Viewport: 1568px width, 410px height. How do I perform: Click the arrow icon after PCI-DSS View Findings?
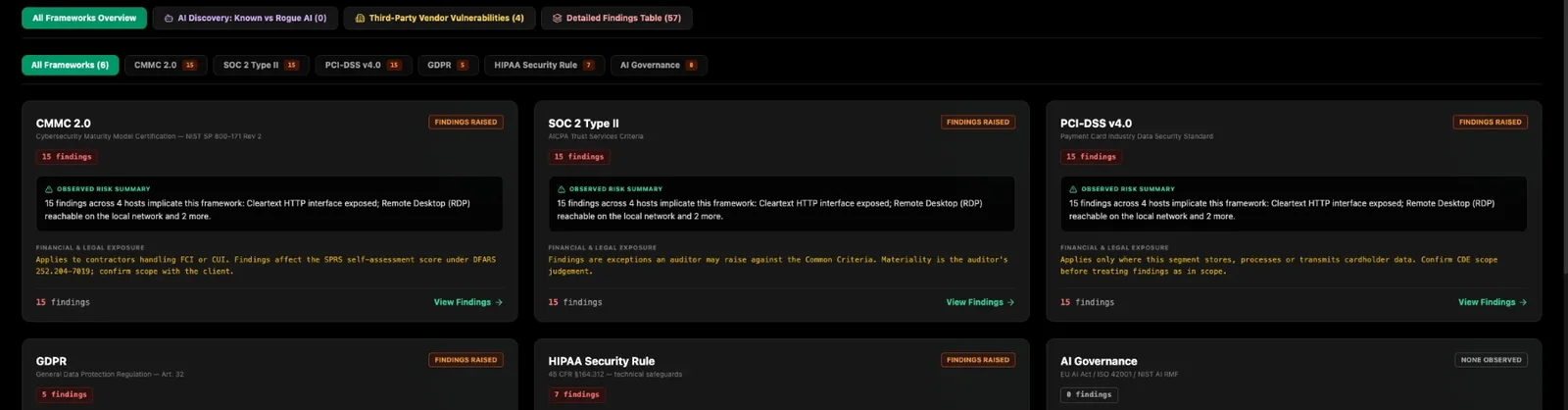click(1523, 302)
